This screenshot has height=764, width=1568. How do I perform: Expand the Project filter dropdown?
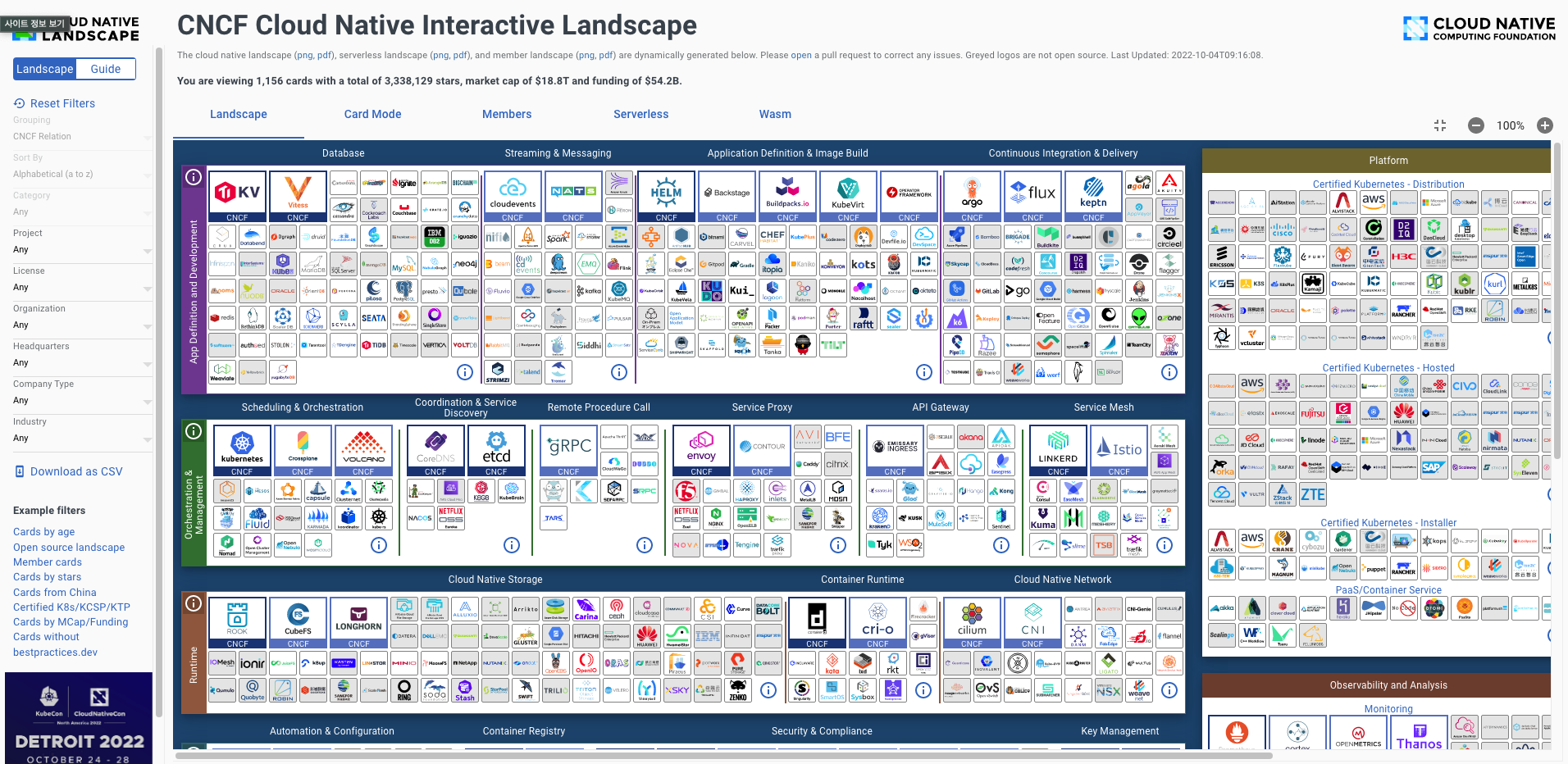coord(82,250)
